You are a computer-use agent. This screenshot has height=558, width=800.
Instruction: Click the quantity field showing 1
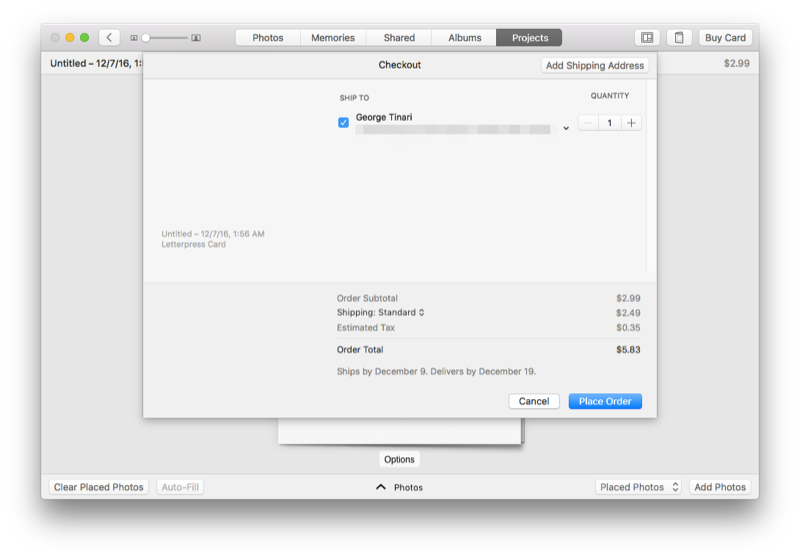[609, 123]
